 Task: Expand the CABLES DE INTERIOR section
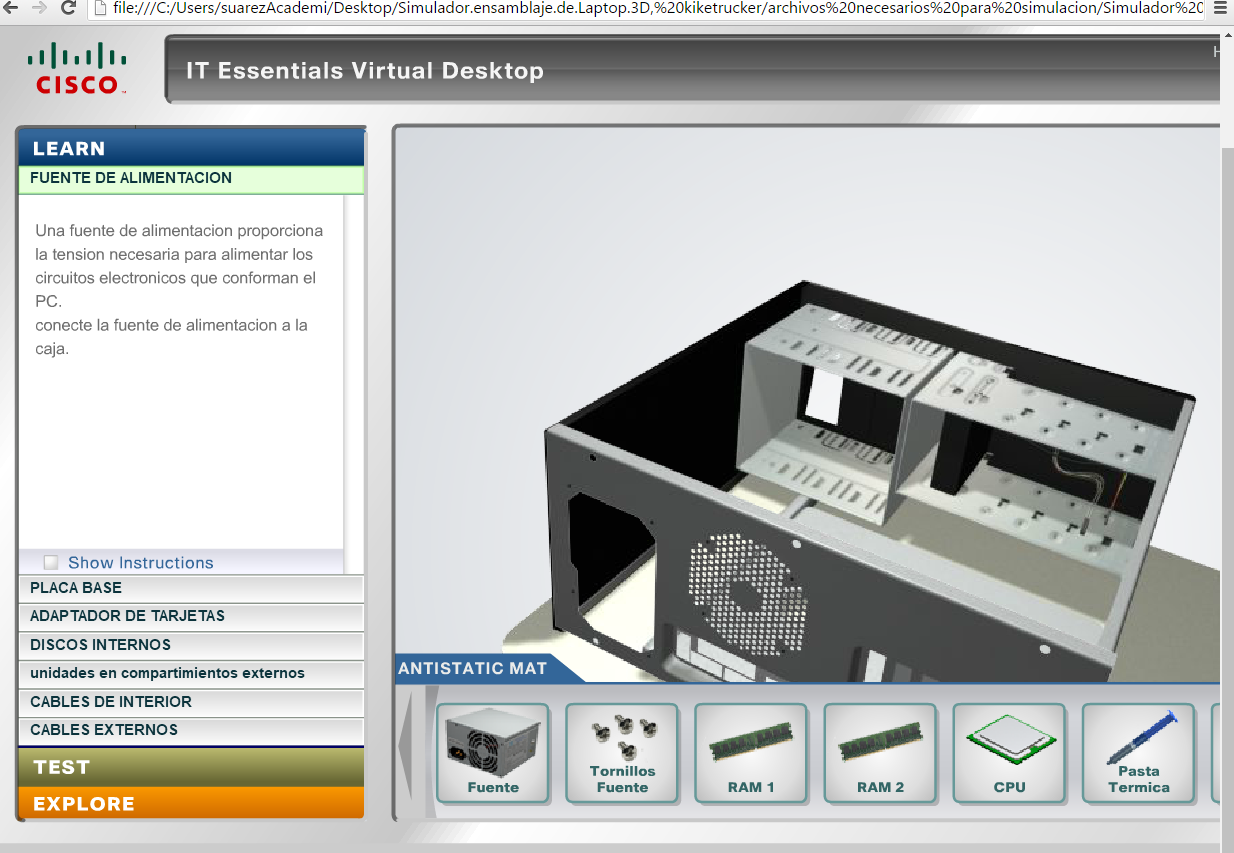[190, 702]
